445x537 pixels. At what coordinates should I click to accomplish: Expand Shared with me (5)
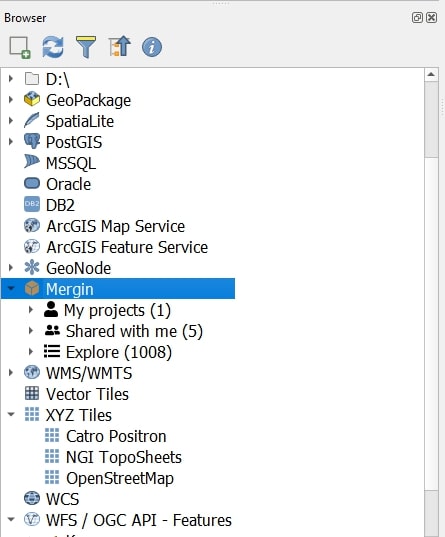pyautogui.click(x=31, y=330)
